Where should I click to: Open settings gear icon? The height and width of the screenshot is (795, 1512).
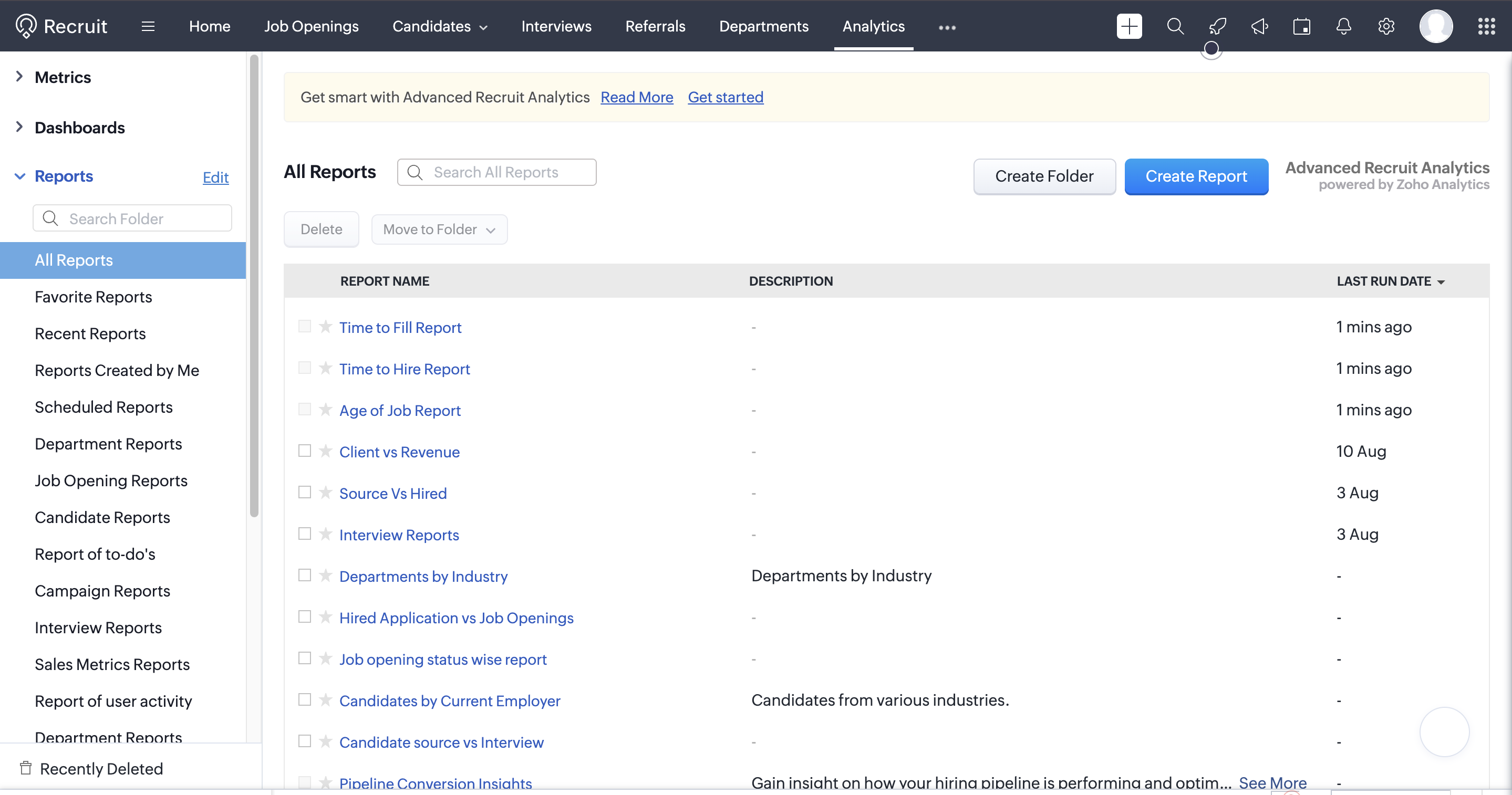[1386, 26]
